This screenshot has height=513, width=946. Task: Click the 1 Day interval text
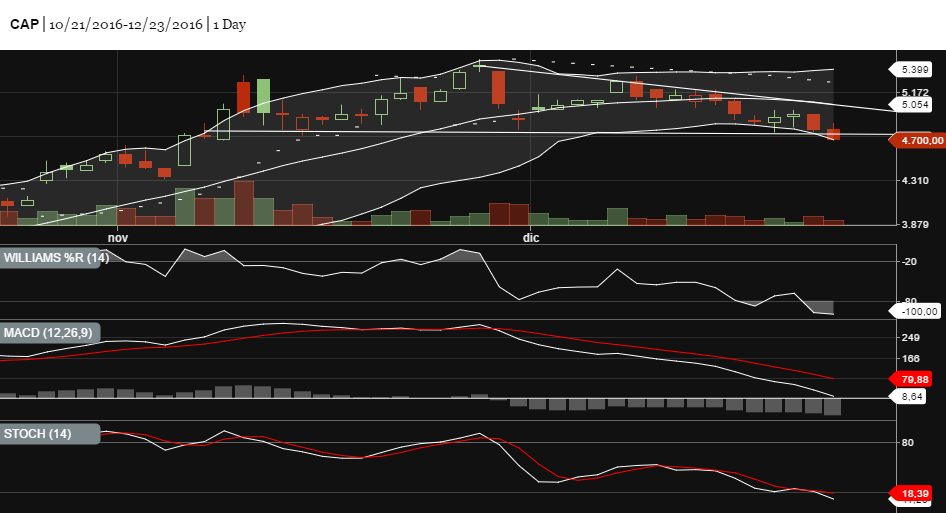coord(229,25)
